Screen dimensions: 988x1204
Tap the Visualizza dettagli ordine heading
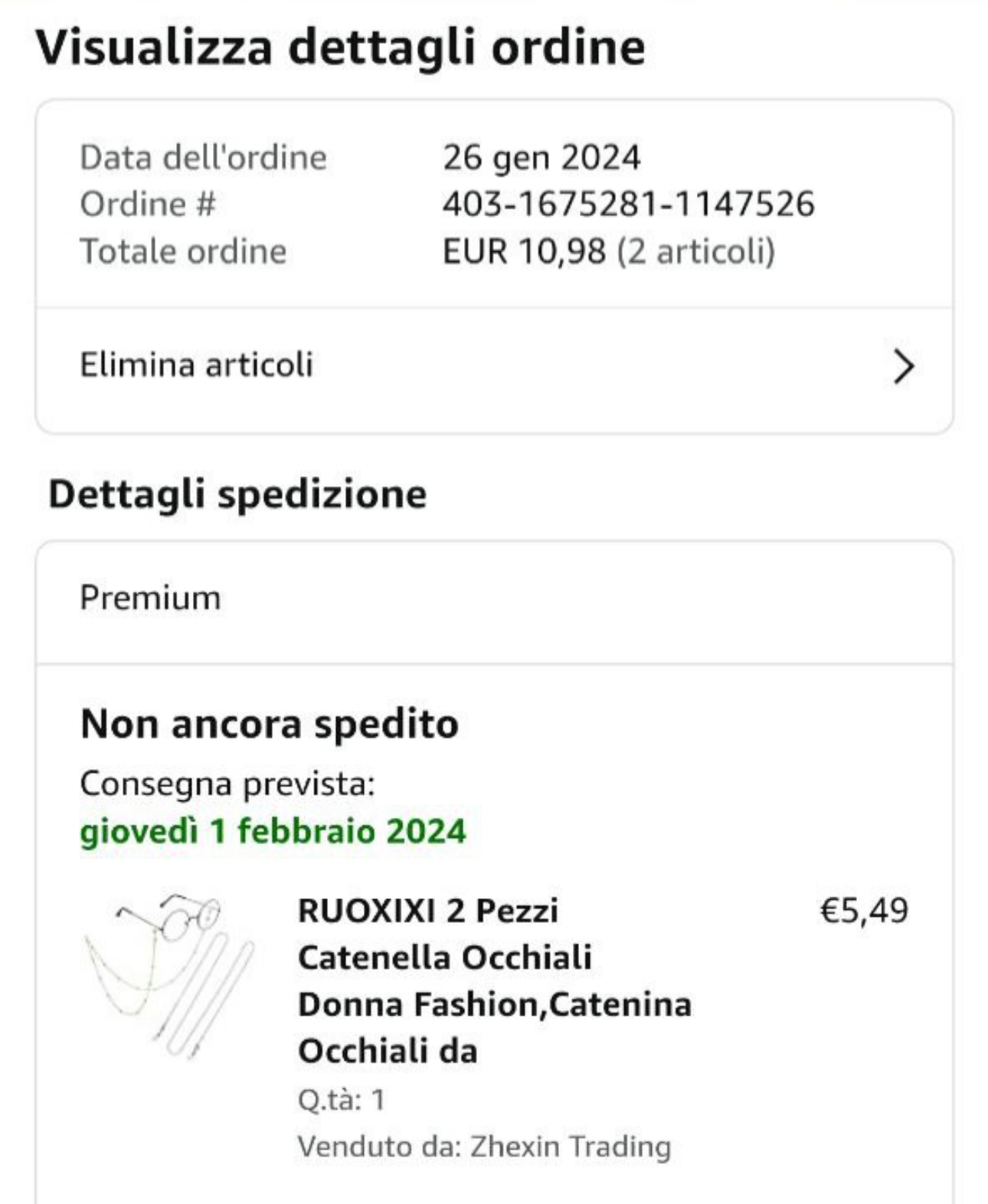pos(340,47)
